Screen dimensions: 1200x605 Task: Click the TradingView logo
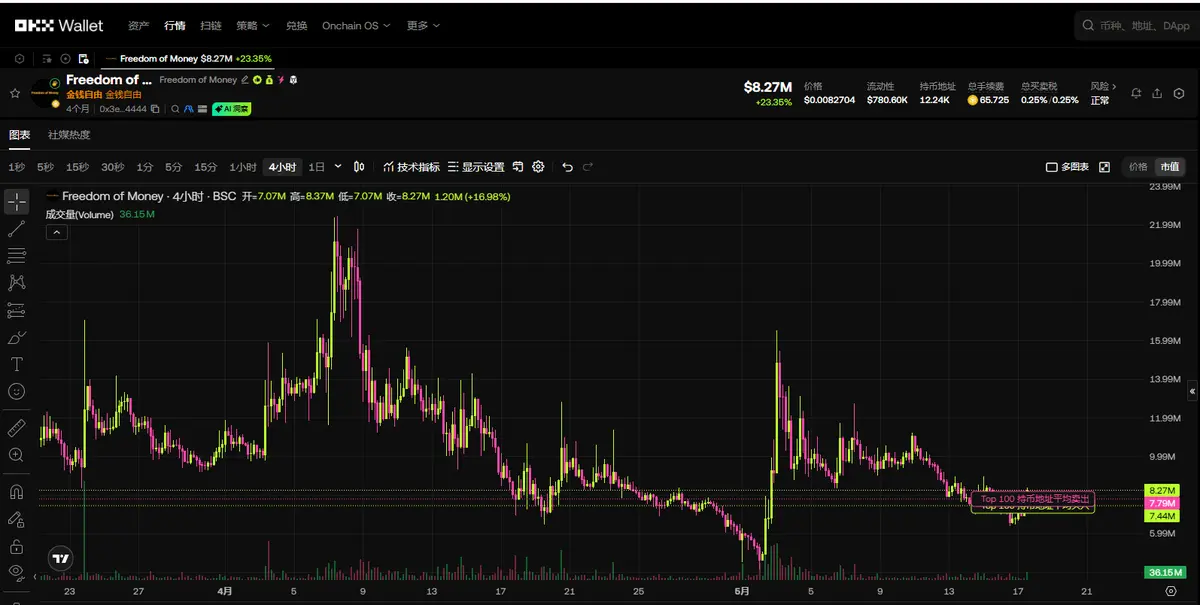point(60,559)
